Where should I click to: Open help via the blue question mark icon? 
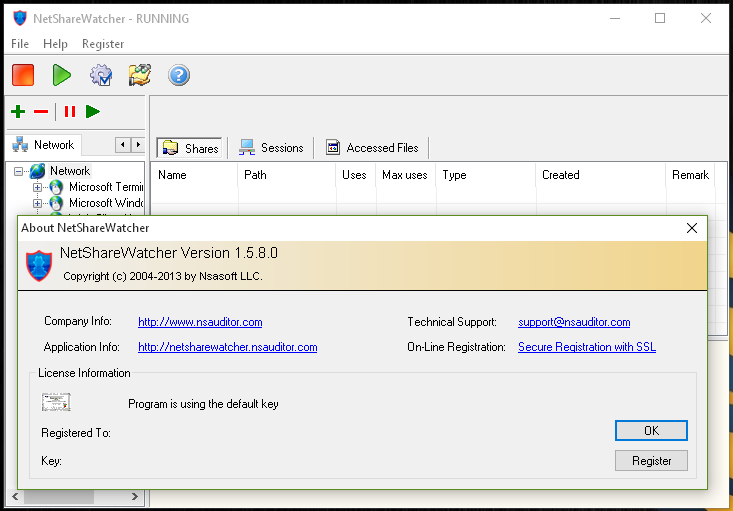click(179, 75)
